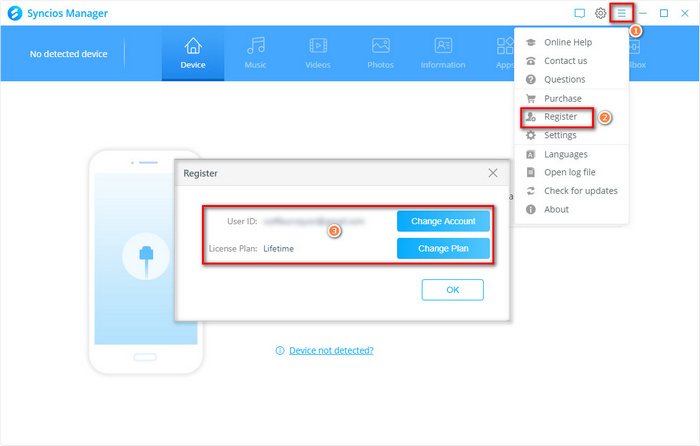
Task: Click the Information contact card icon
Action: pos(443,46)
